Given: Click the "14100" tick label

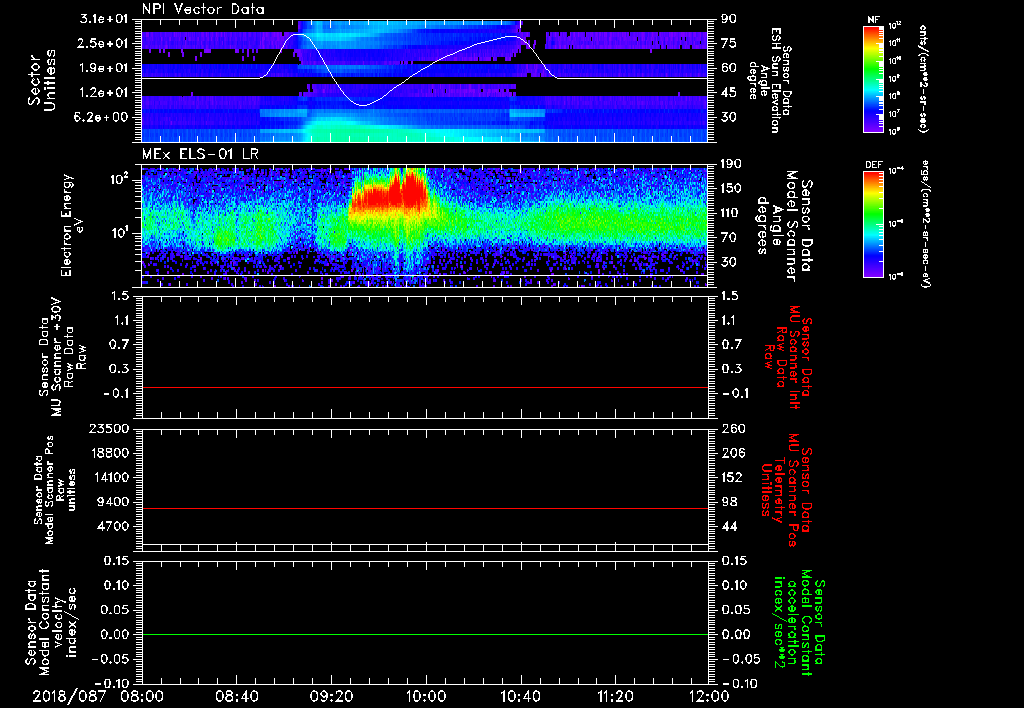Looking at the screenshot, I should tap(111, 477).
